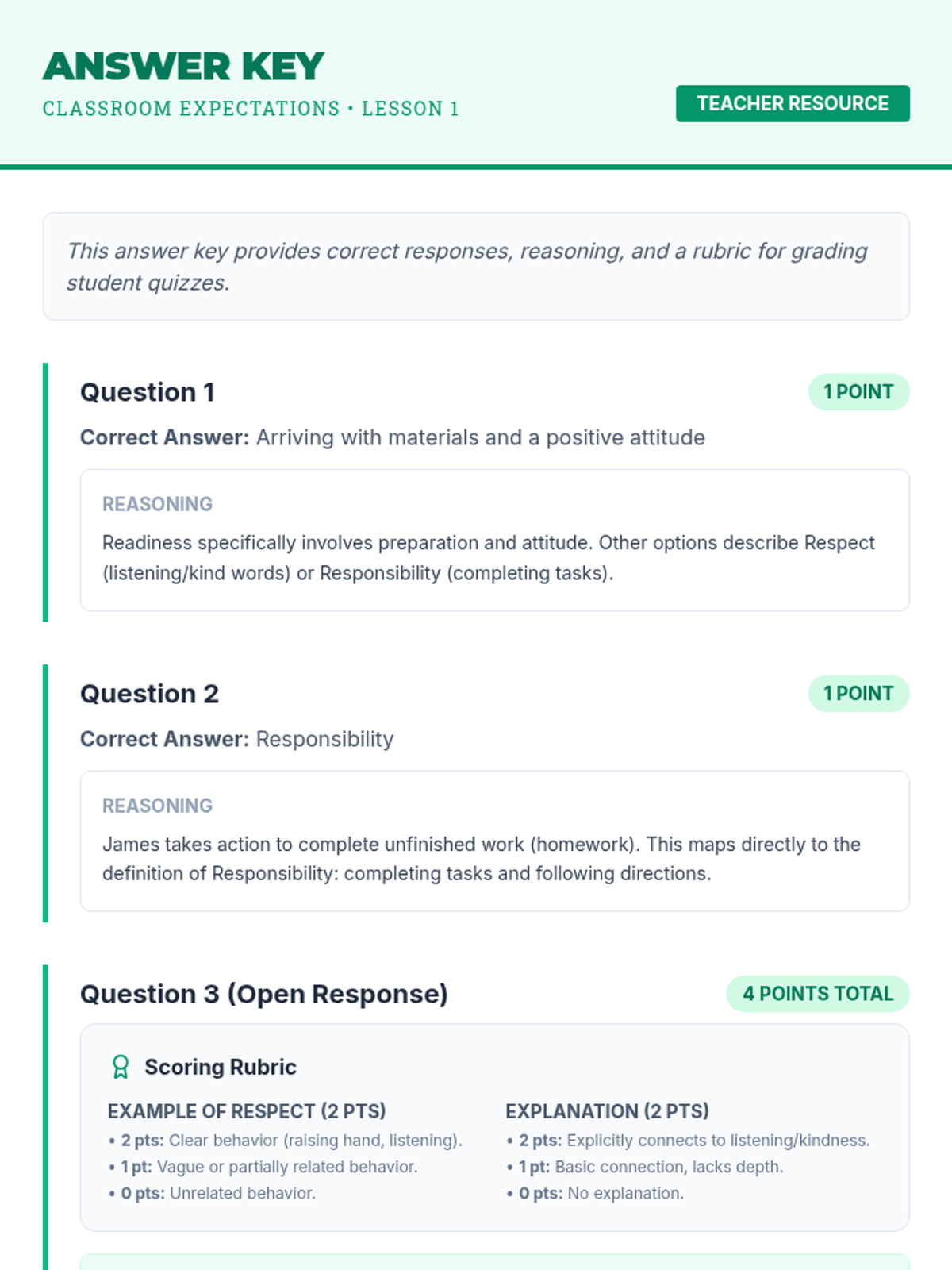This screenshot has height=1270, width=952.
Task: Click the italic introduction note box
Action: pos(476,267)
